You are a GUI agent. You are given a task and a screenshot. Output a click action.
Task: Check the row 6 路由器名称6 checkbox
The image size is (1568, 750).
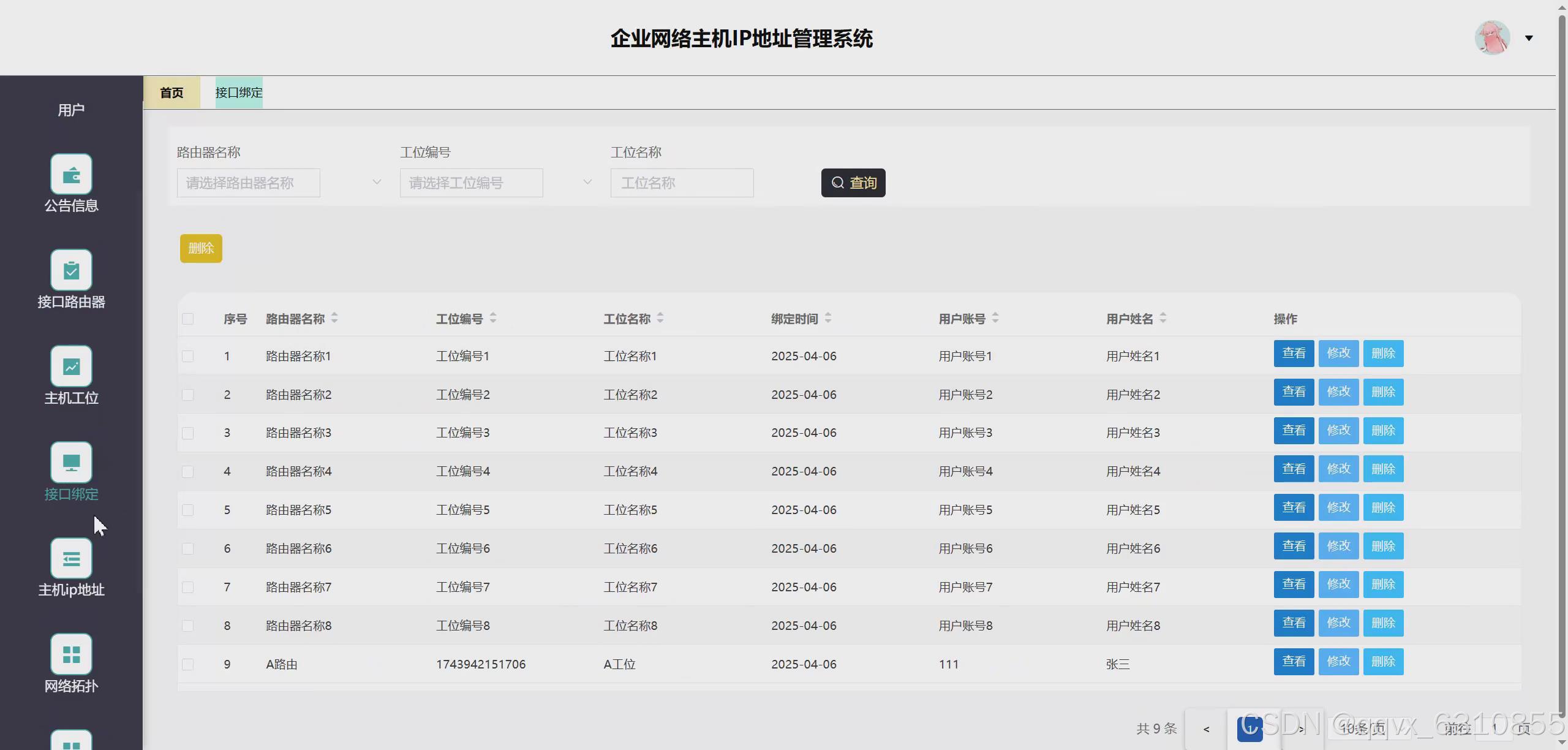pyautogui.click(x=188, y=548)
